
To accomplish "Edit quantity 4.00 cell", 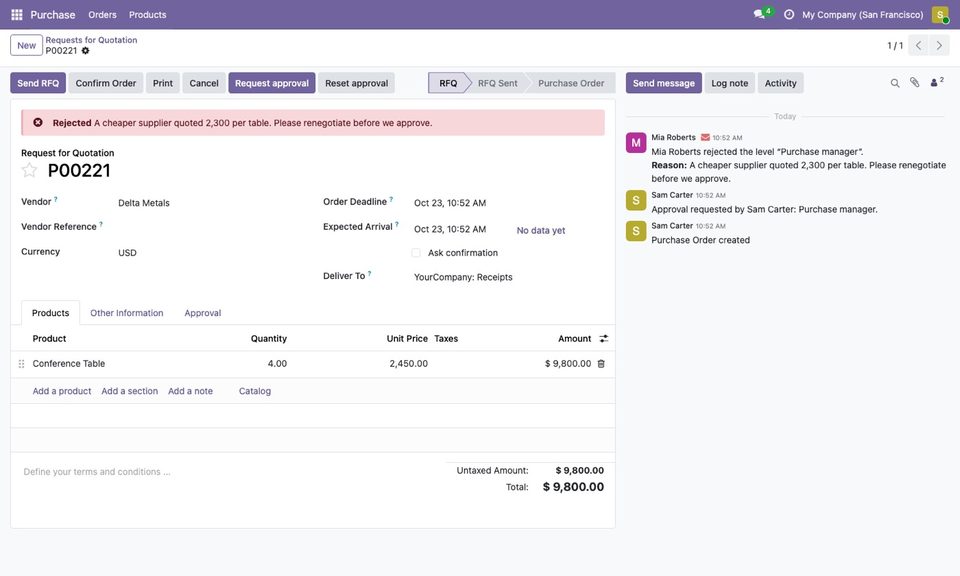I will point(277,364).
